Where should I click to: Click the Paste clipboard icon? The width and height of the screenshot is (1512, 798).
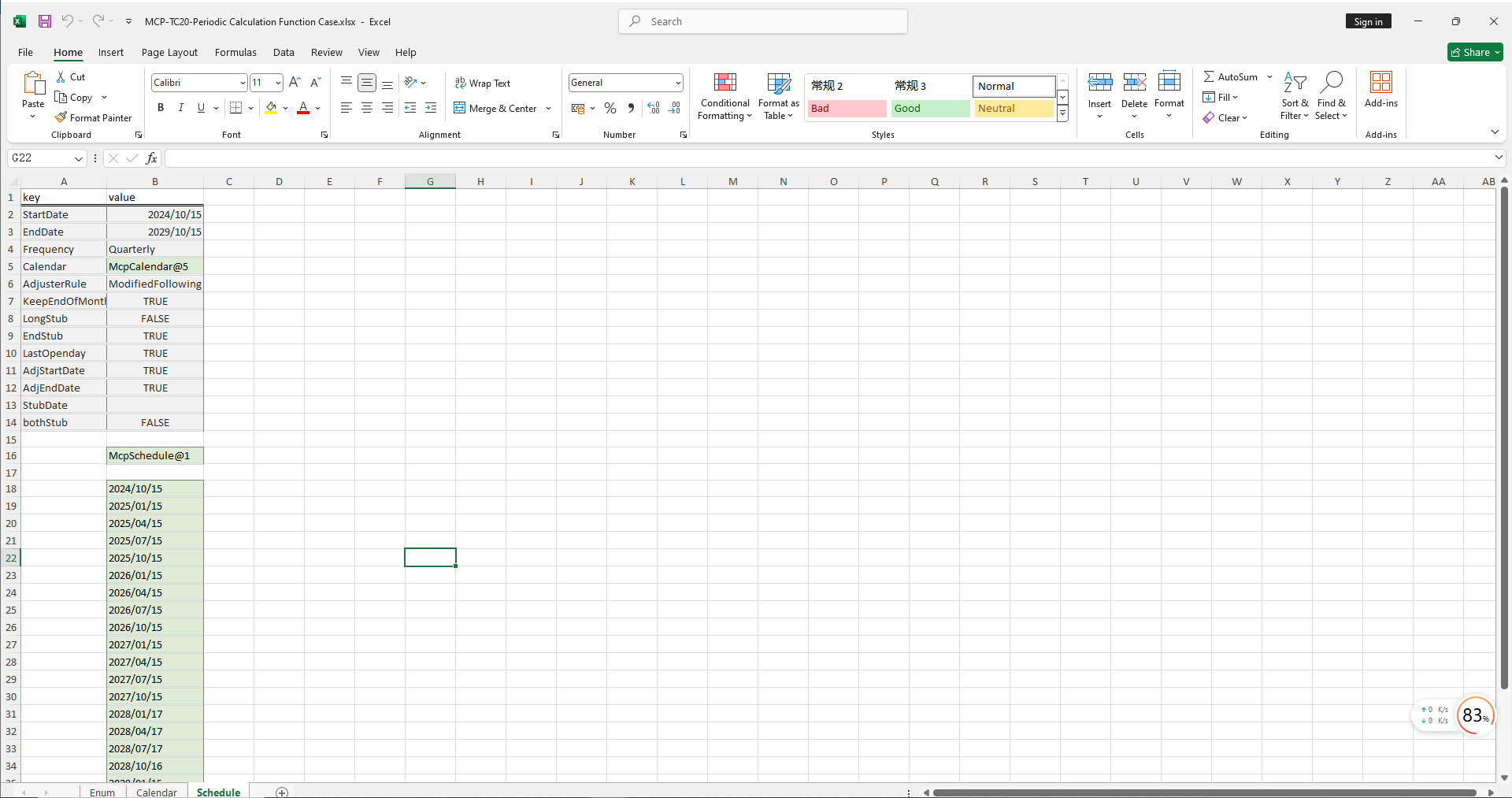click(x=33, y=84)
